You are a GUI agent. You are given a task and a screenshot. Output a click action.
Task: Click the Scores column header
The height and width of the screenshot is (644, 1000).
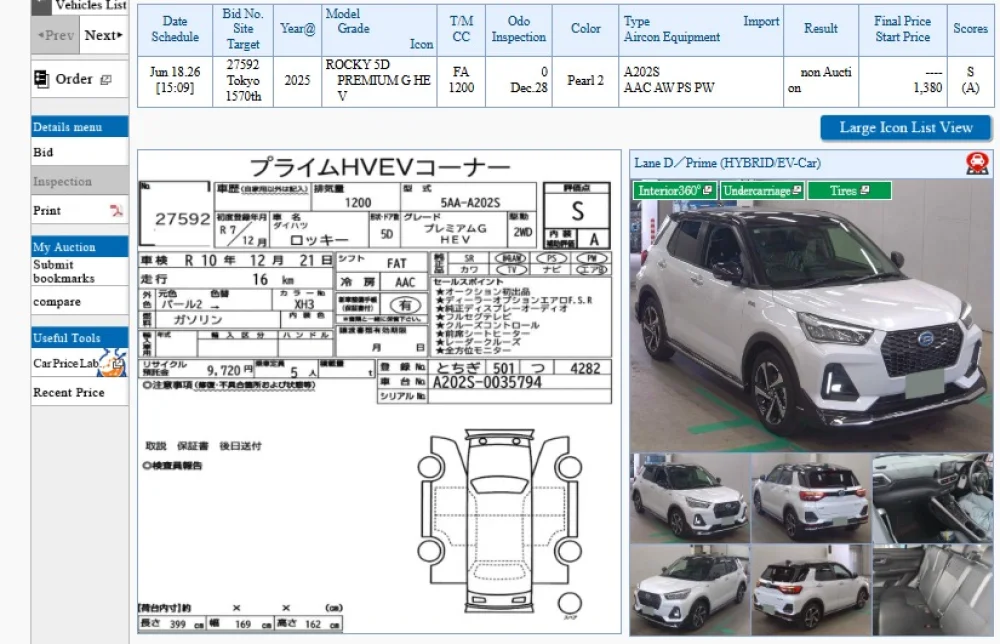click(x=971, y=29)
